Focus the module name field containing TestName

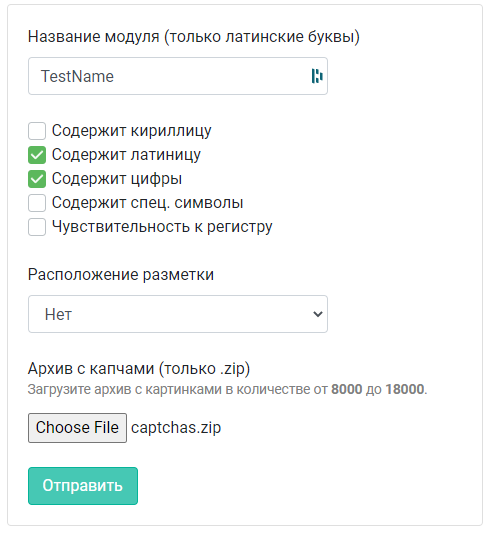click(177, 76)
